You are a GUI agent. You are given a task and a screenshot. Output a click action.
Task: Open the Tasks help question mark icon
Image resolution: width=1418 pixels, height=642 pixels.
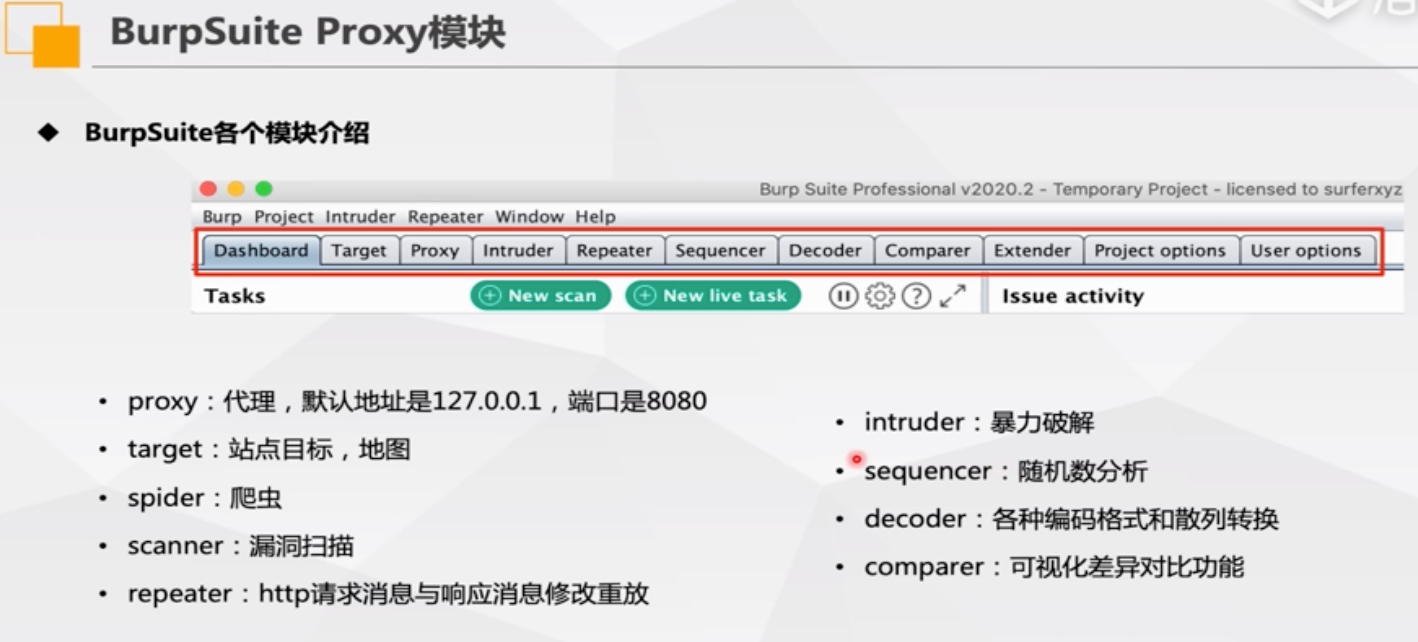916,296
